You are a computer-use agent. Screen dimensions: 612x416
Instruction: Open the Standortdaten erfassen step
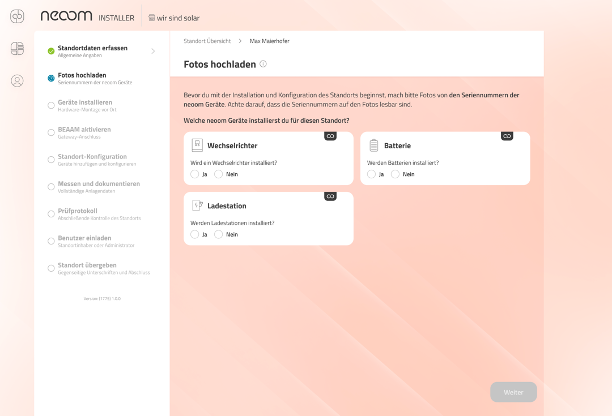101,51
